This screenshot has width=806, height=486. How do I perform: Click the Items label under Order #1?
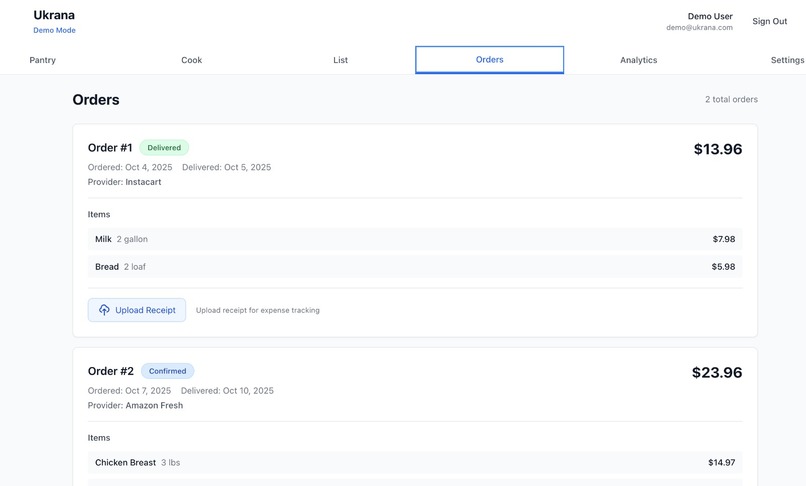point(99,214)
